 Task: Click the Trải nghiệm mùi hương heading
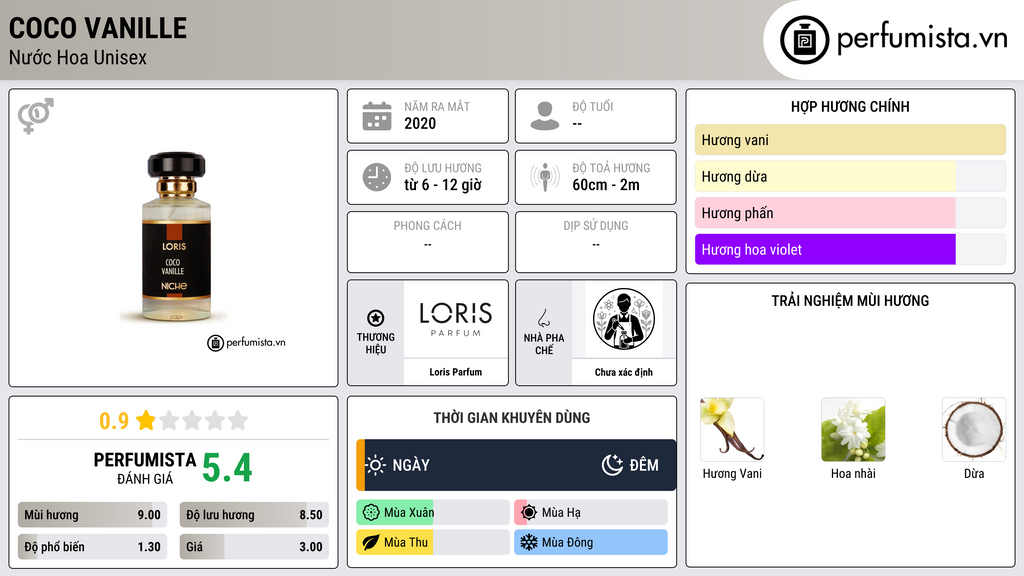tap(850, 301)
